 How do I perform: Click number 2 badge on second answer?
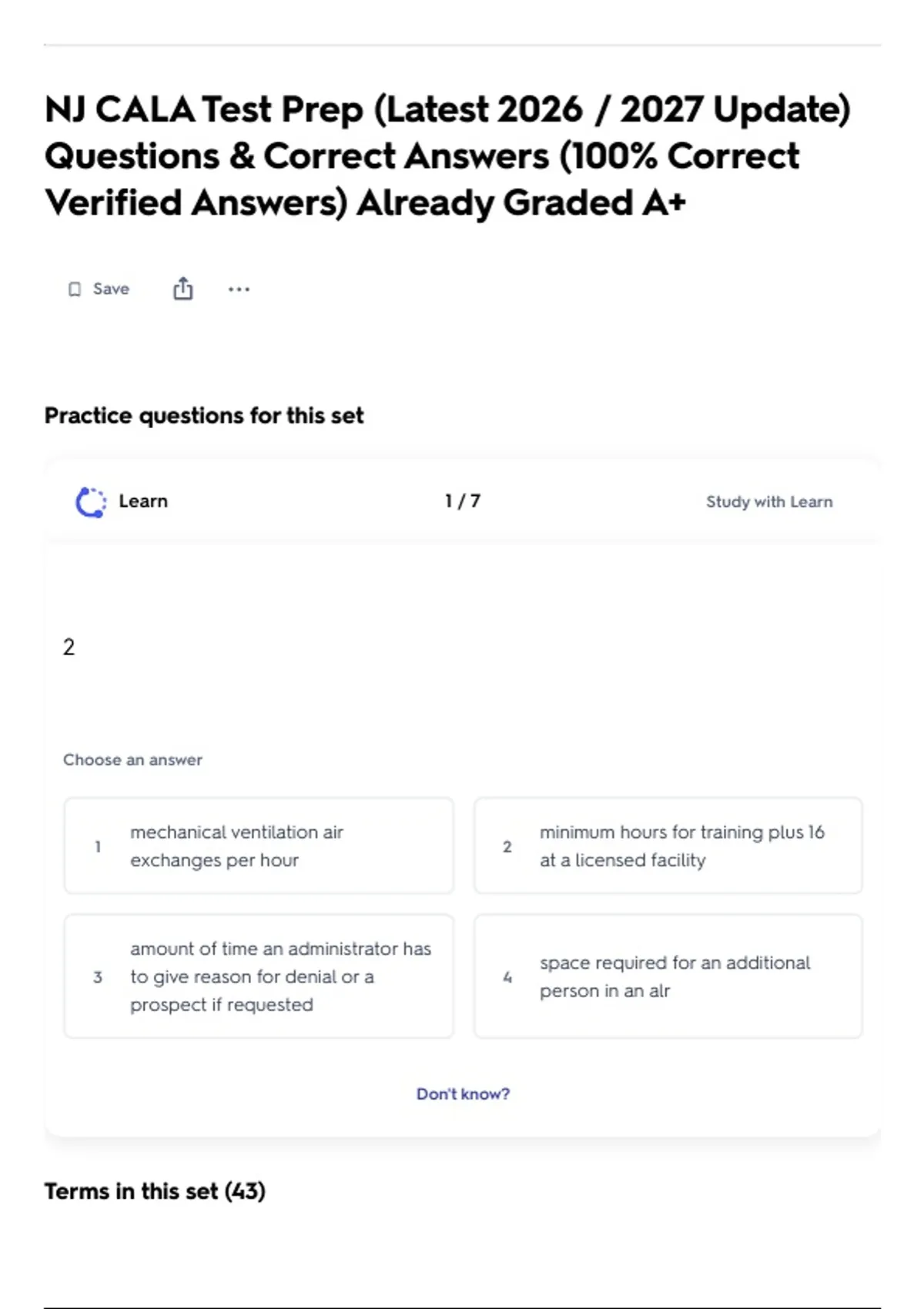(x=507, y=846)
